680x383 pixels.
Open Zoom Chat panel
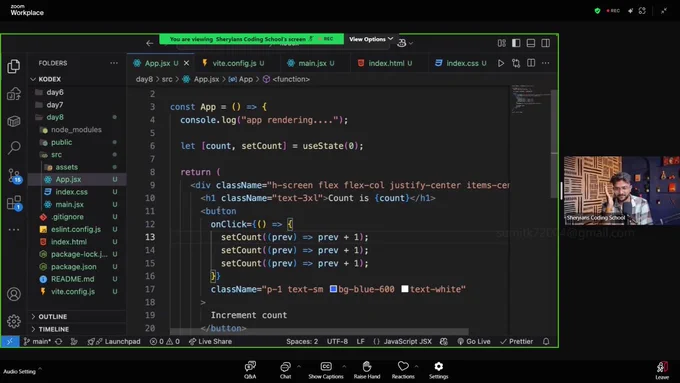tap(285, 370)
